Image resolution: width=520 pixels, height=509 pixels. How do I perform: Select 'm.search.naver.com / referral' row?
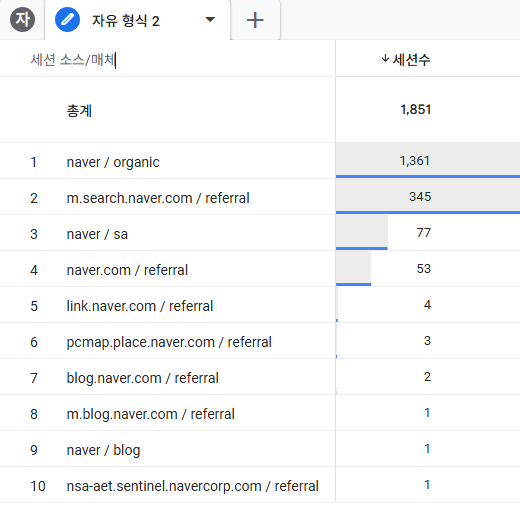(x=158, y=198)
